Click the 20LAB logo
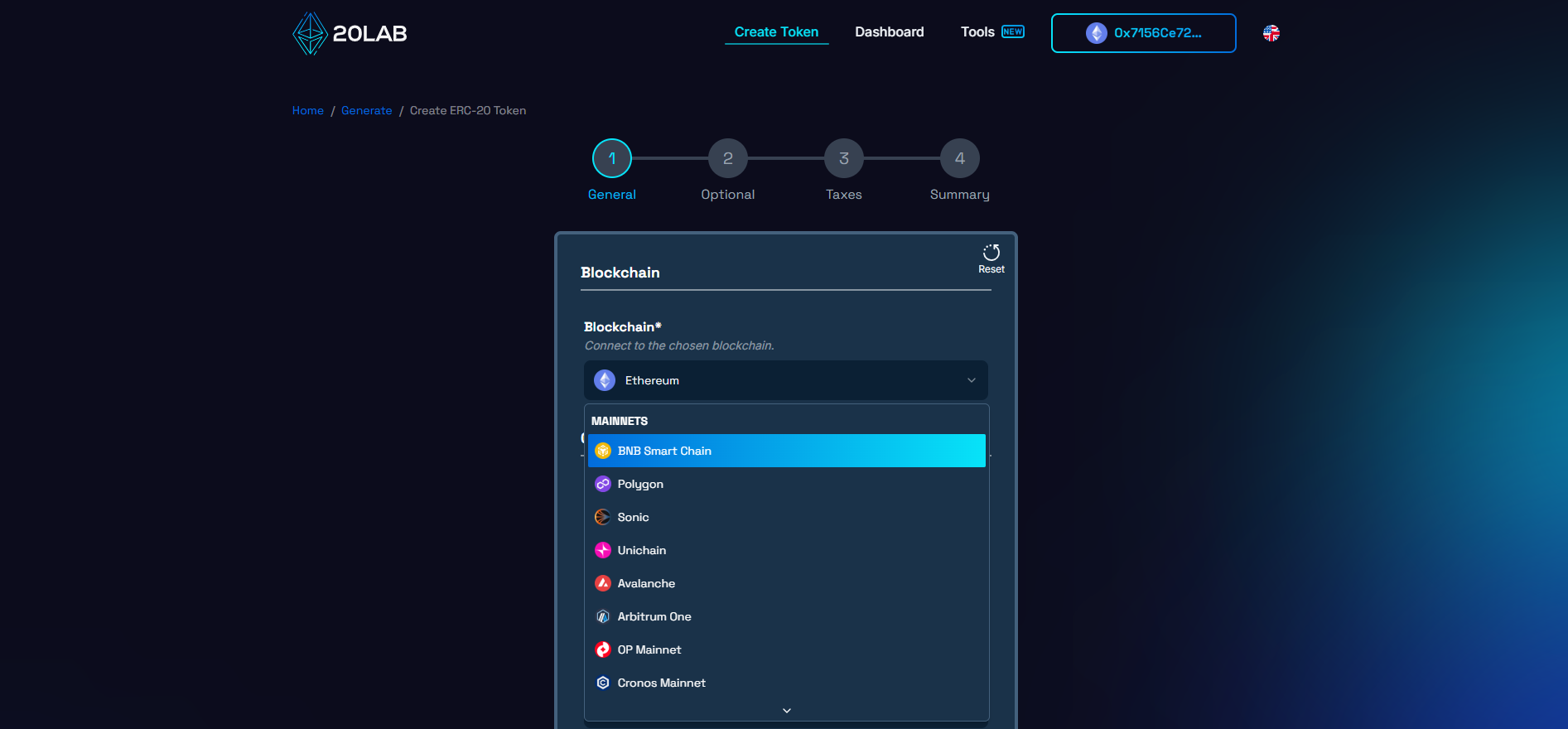 pyautogui.click(x=350, y=34)
